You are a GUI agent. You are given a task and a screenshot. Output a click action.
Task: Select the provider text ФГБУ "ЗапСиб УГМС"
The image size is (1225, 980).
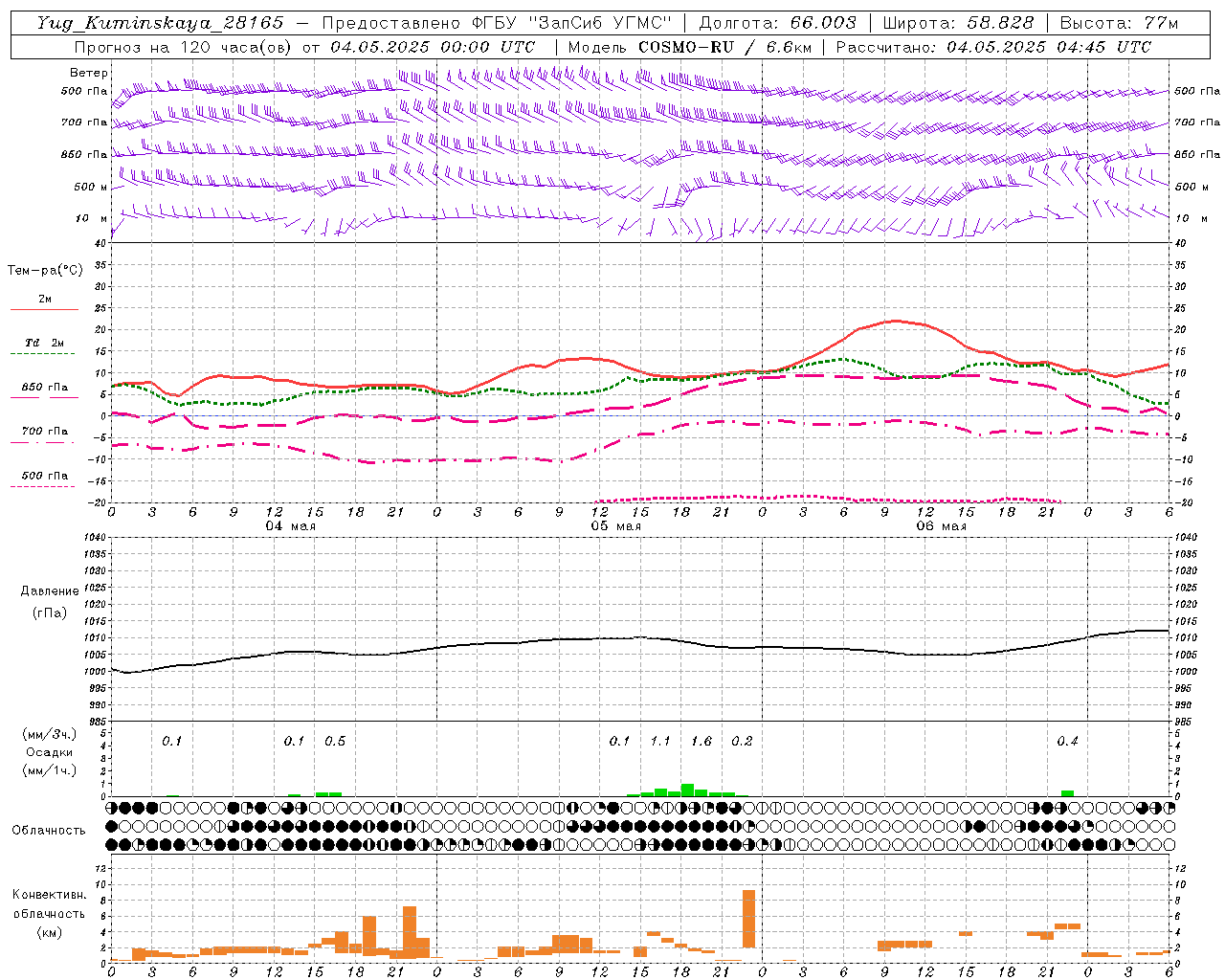[572, 23]
